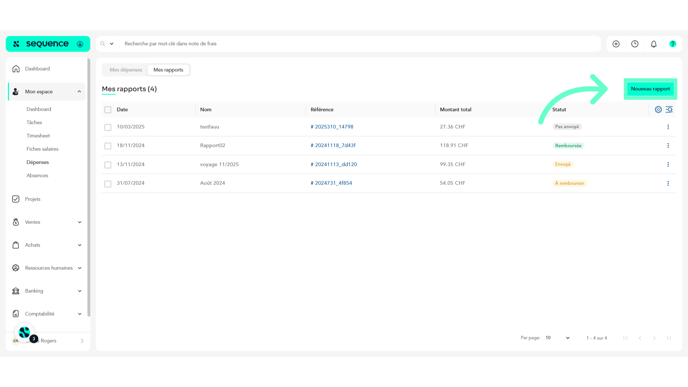Click the Projets checkmark icon
The height and width of the screenshot is (387, 688).
(16, 199)
